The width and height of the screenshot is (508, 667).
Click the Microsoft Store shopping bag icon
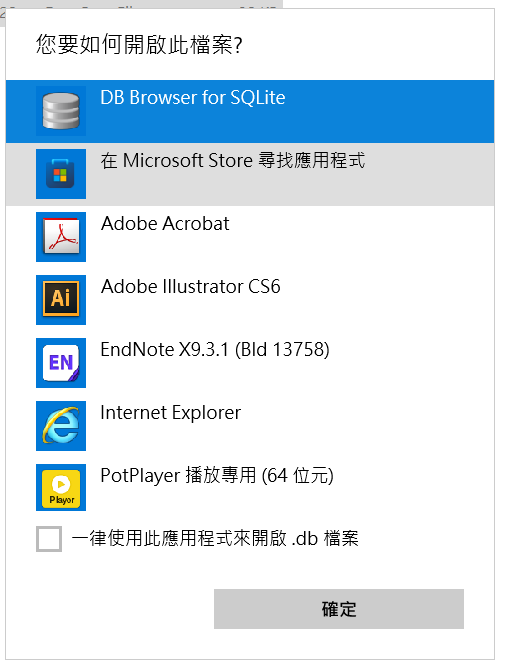point(61,174)
